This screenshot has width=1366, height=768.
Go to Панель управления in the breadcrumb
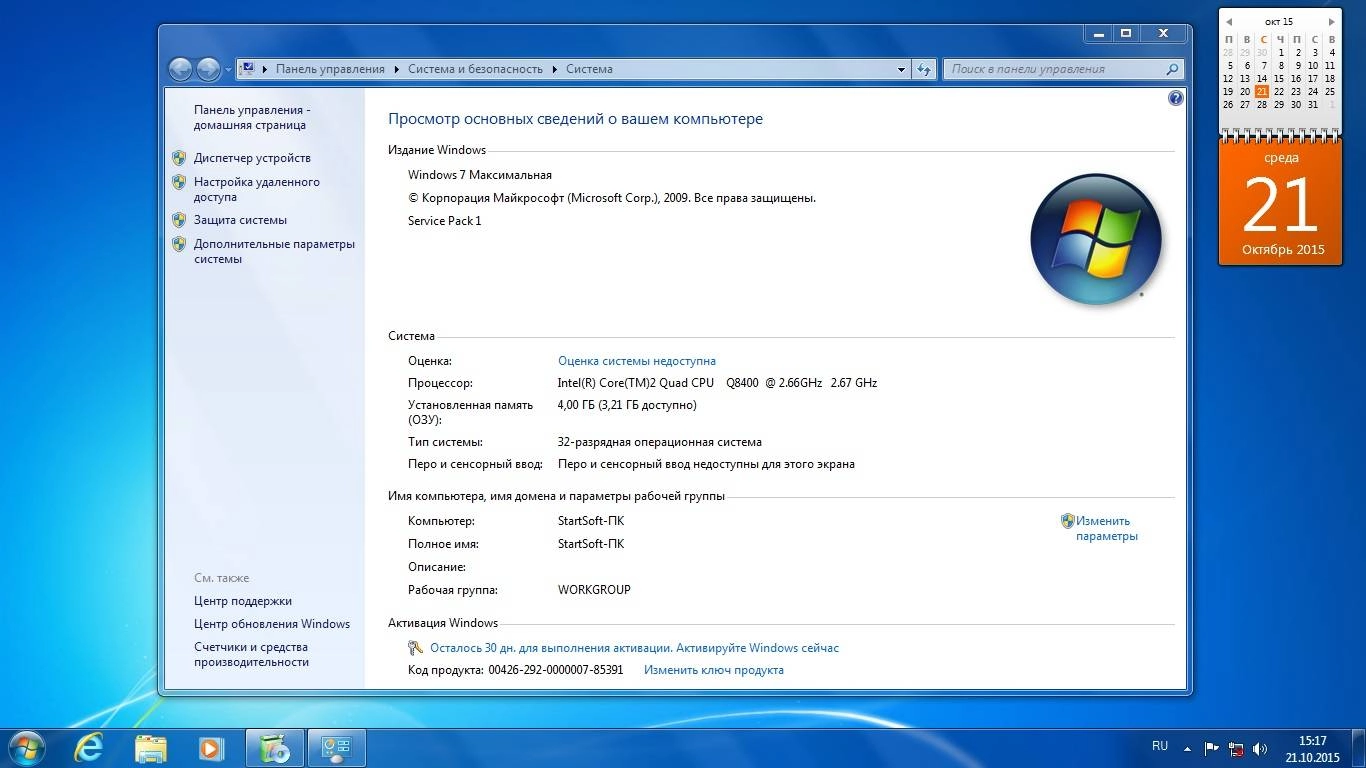coord(330,69)
